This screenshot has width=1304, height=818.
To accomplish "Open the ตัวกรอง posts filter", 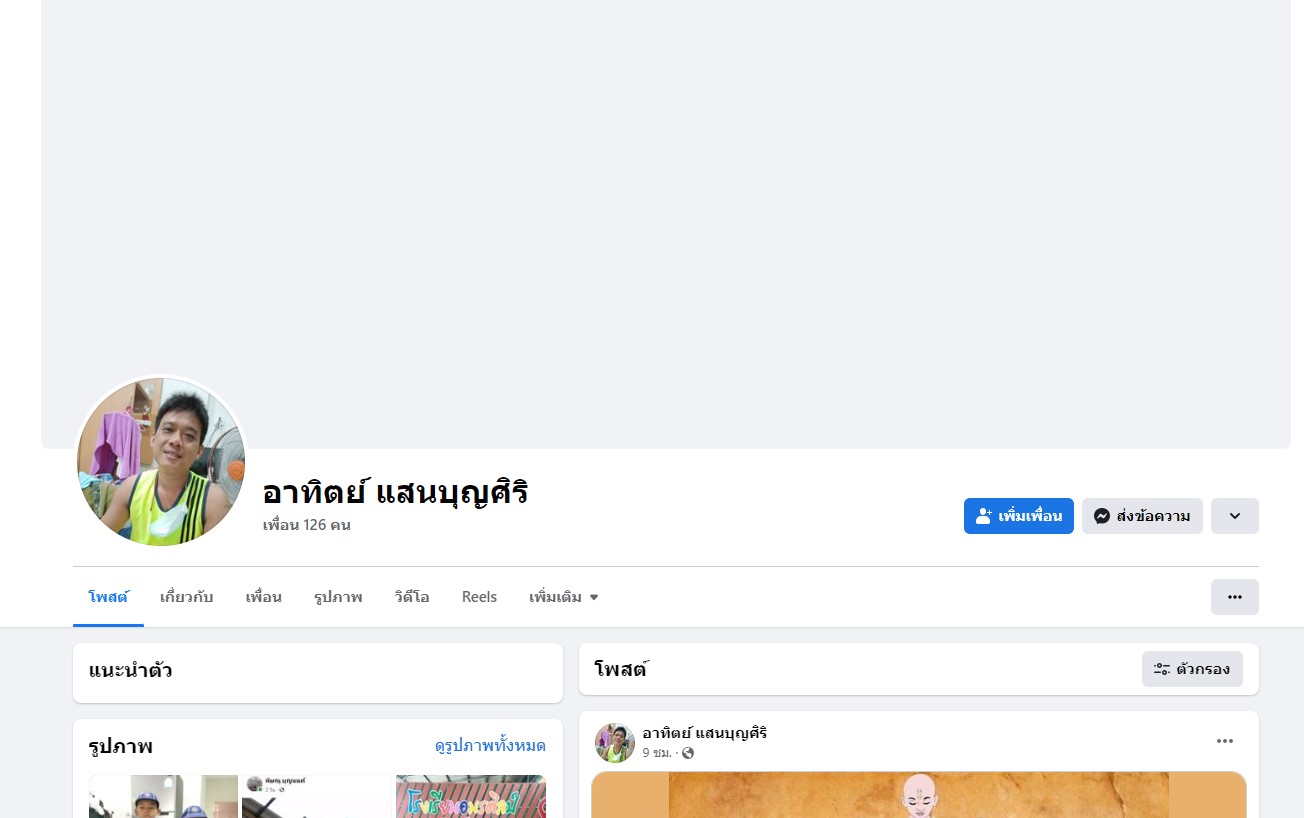I will (x=1192, y=669).
